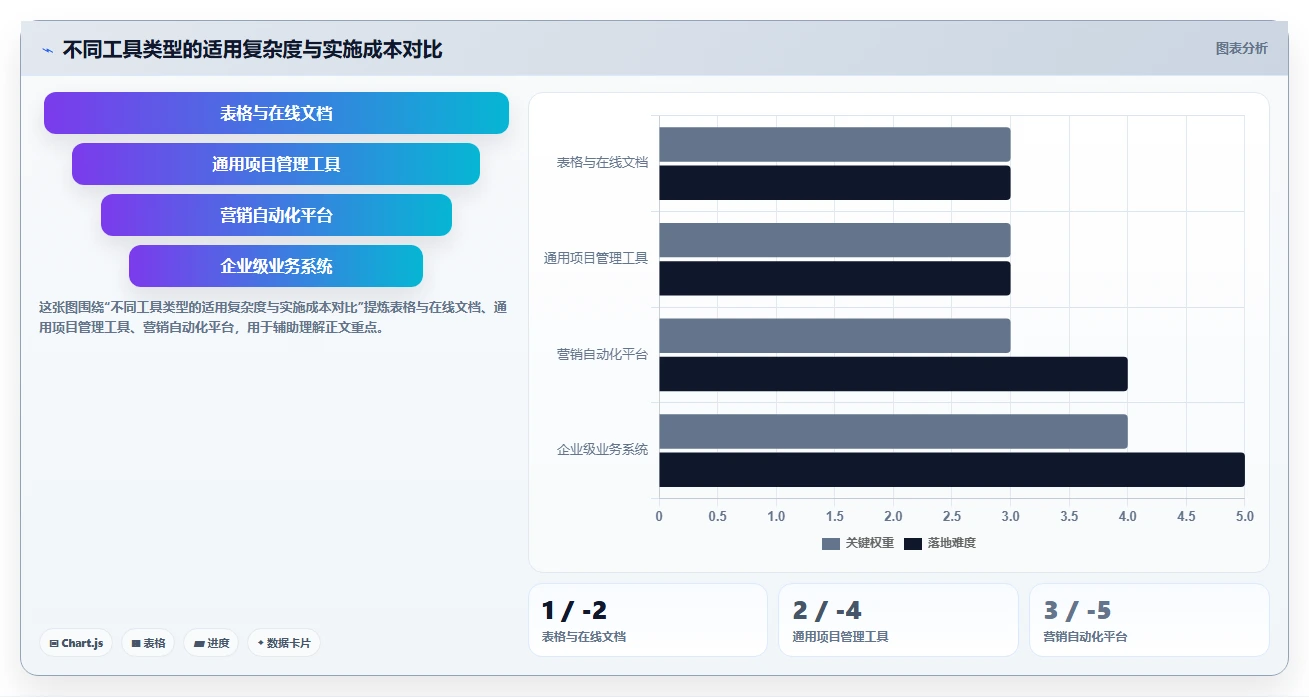This screenshot has width=1309, height=697.
Task: Click the 关键权重 legend color swatch
Action: (831, 543)
